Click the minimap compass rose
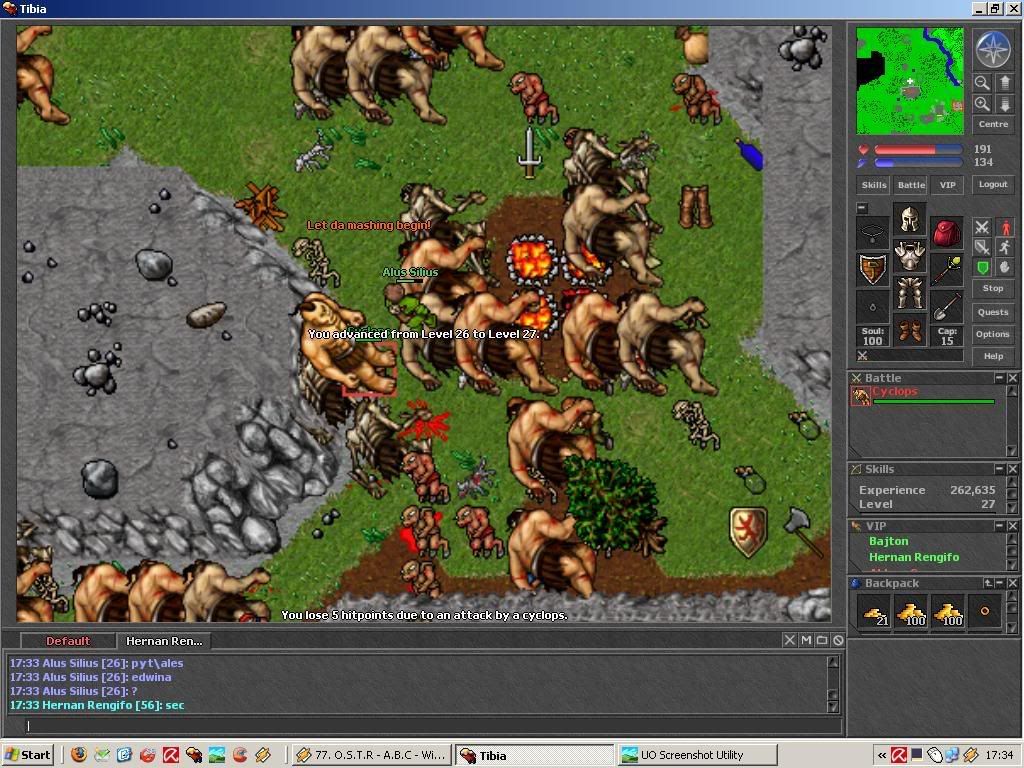Image resolution: width=1024 pixels, height=768 pixels. point(993,50)
